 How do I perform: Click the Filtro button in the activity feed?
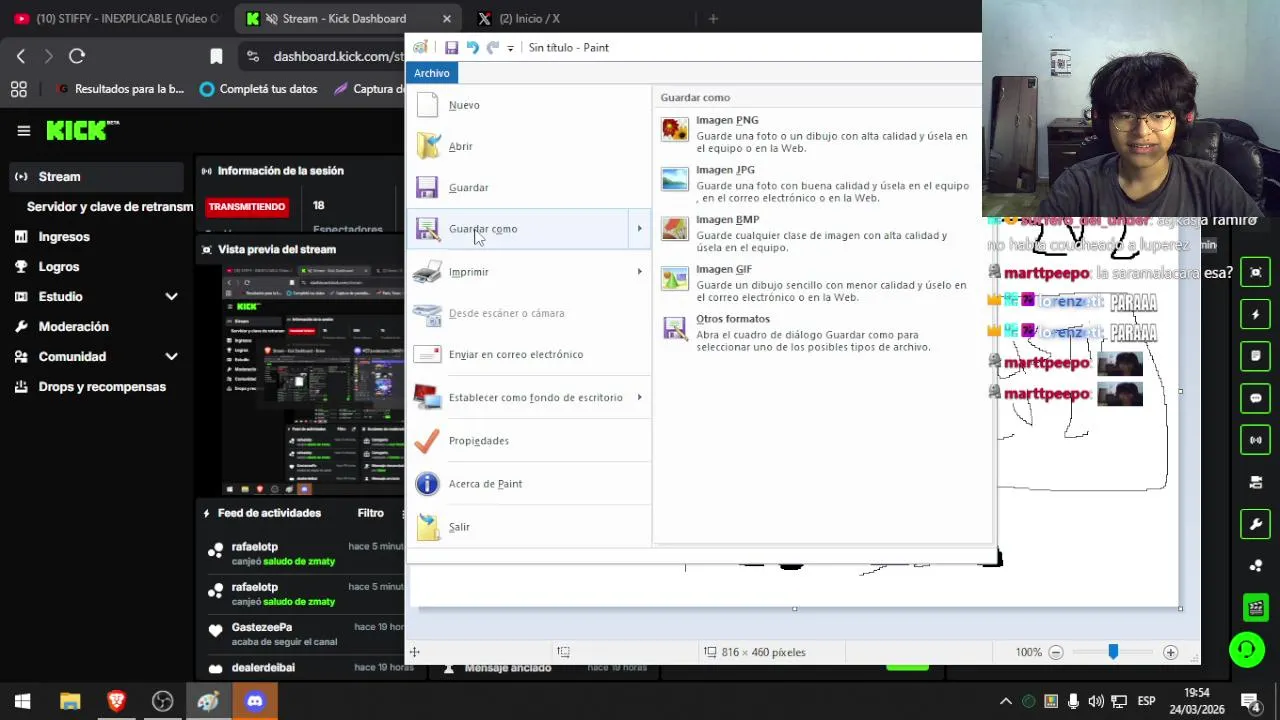click(x=370, y=513)
